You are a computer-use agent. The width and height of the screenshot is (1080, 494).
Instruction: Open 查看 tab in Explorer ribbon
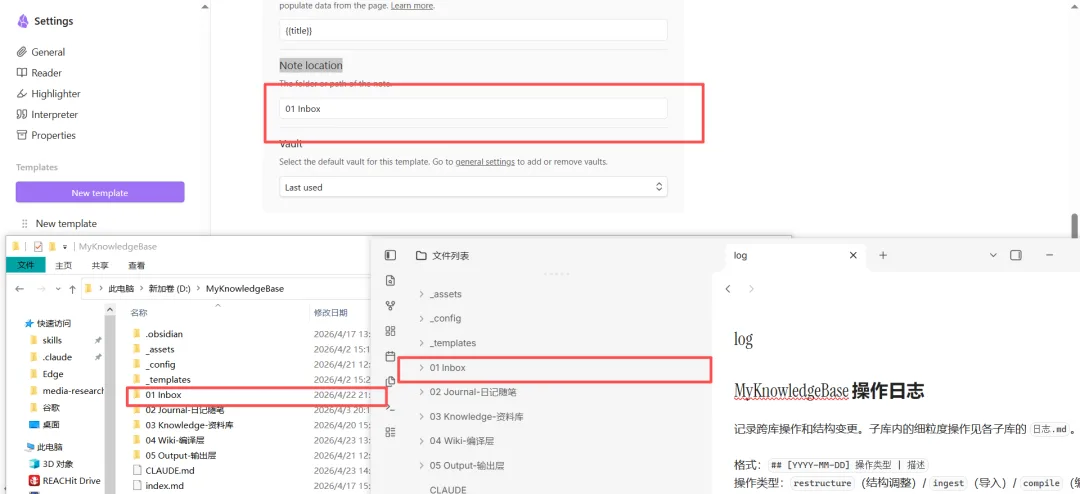point(136,265)
